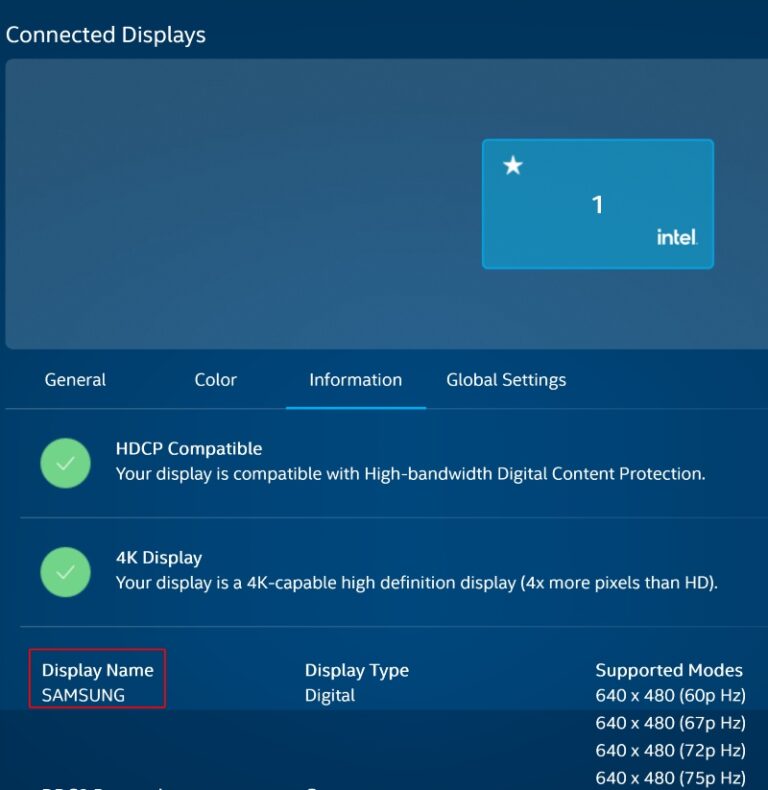Click the 4K-capable high definition display description
The image size is (768, 790).
tap(417, 583)
